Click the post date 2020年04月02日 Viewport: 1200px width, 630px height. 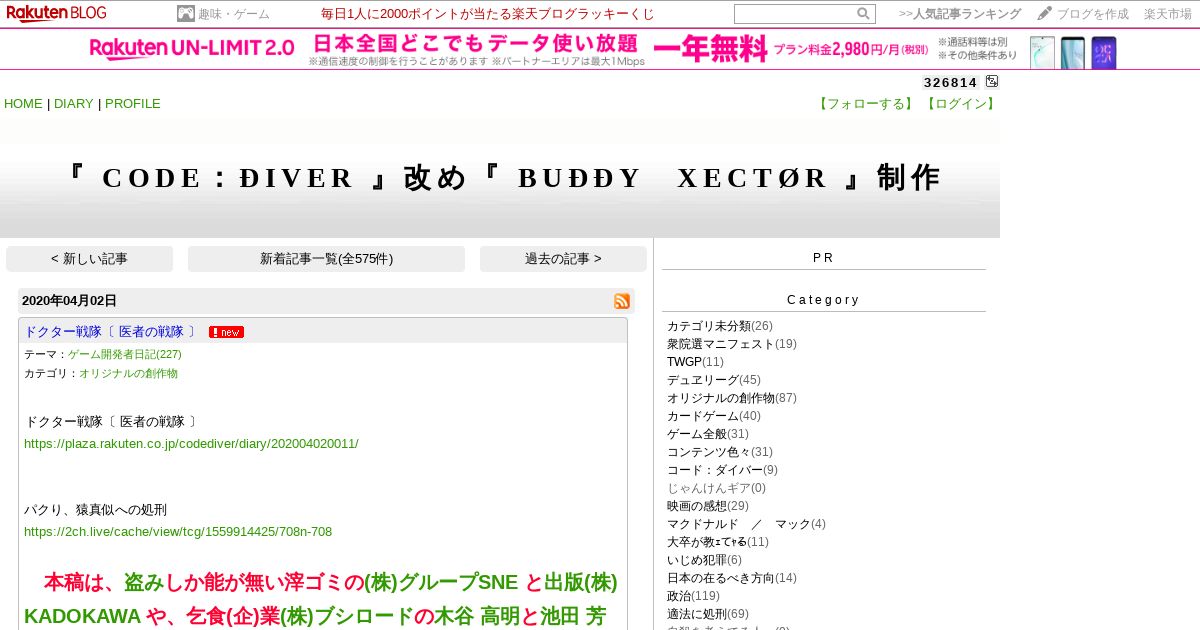[69, 301]
